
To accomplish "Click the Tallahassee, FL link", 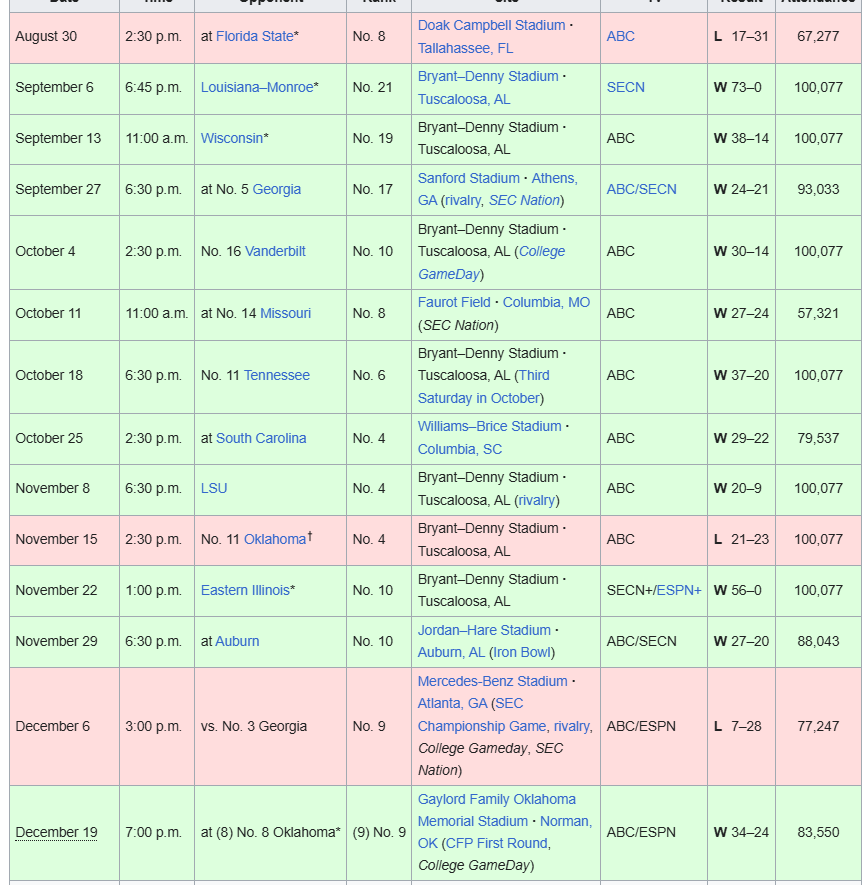I will coord(465,48).
